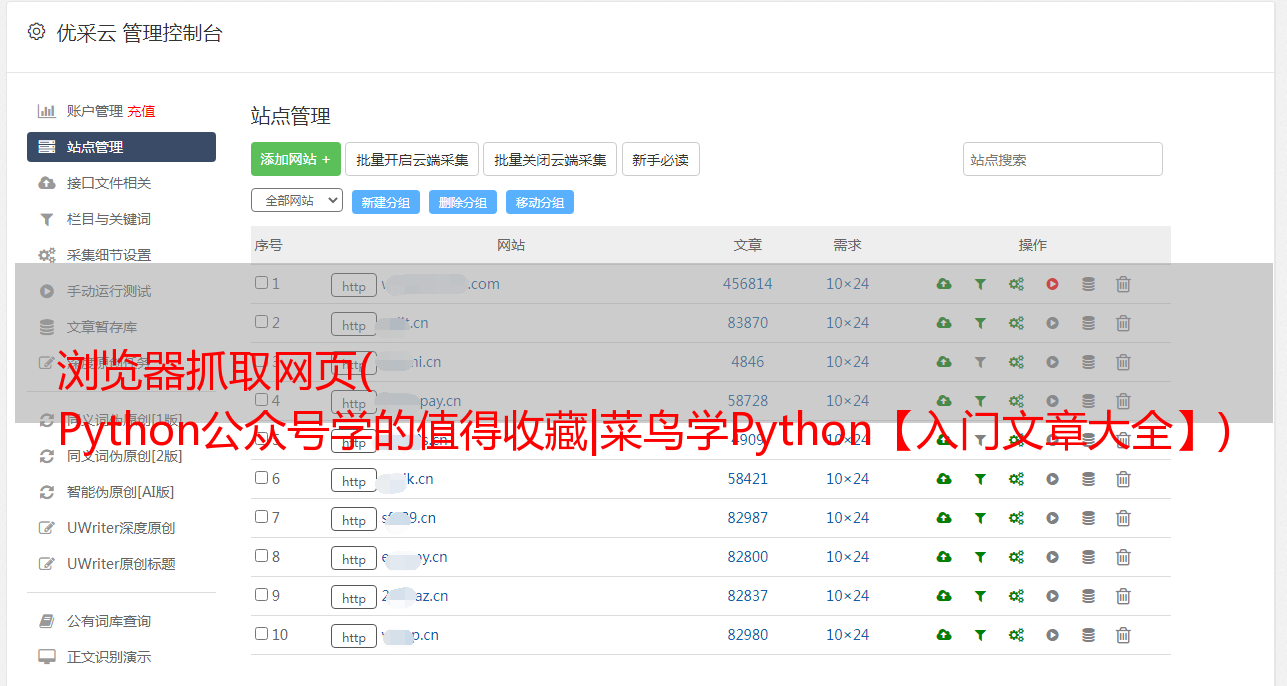The image size is (1287, 686).
Task: Open article count 456814
Action: coord(748,284)
